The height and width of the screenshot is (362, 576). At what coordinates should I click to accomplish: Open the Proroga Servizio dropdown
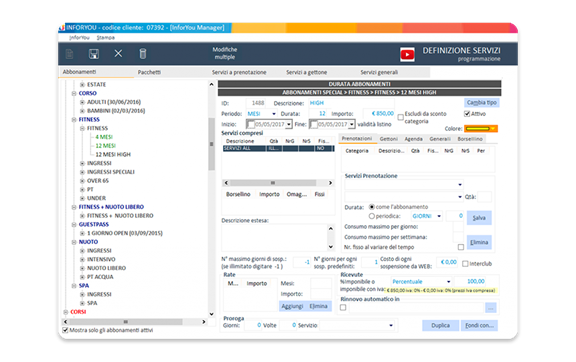[391, 325]
